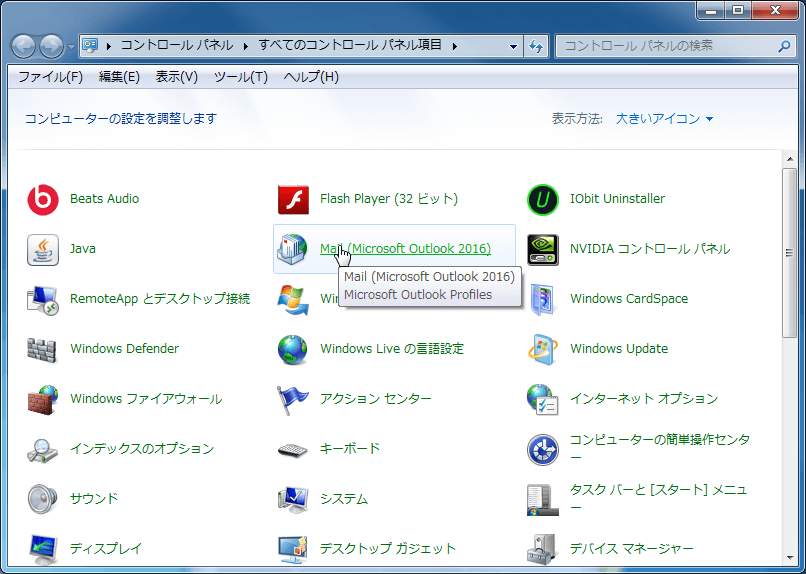Open the recent pages dropdown arrow
Screen dimensions: 806x574
point(70,46)
